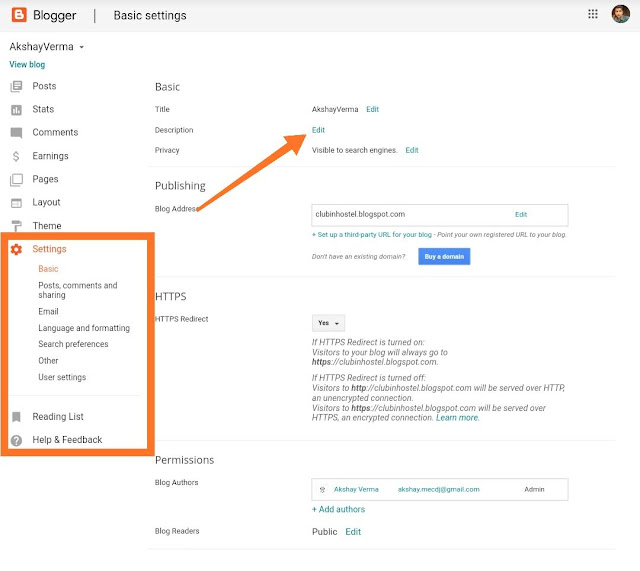The width and height of the screenshot is (640, 571).
Task: Click the Earnings dollar icon
Action: point(16,156)
